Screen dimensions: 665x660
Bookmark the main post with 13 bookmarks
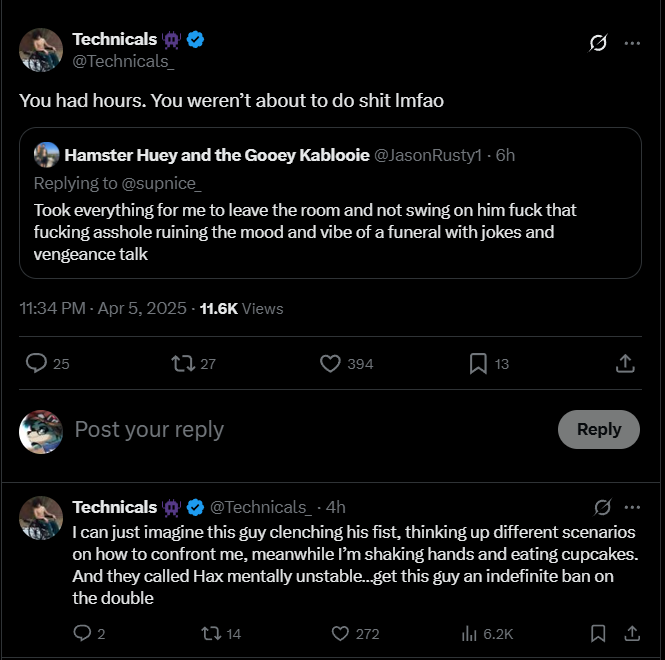click(x=478, y=363)
